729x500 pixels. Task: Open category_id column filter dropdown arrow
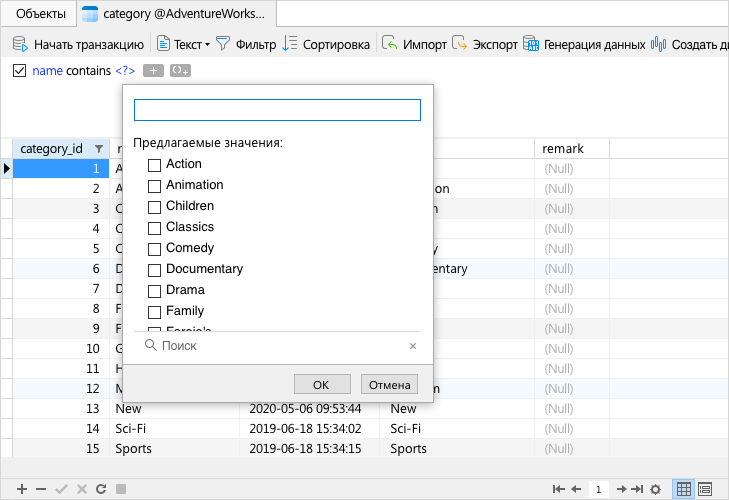point(98,149)
